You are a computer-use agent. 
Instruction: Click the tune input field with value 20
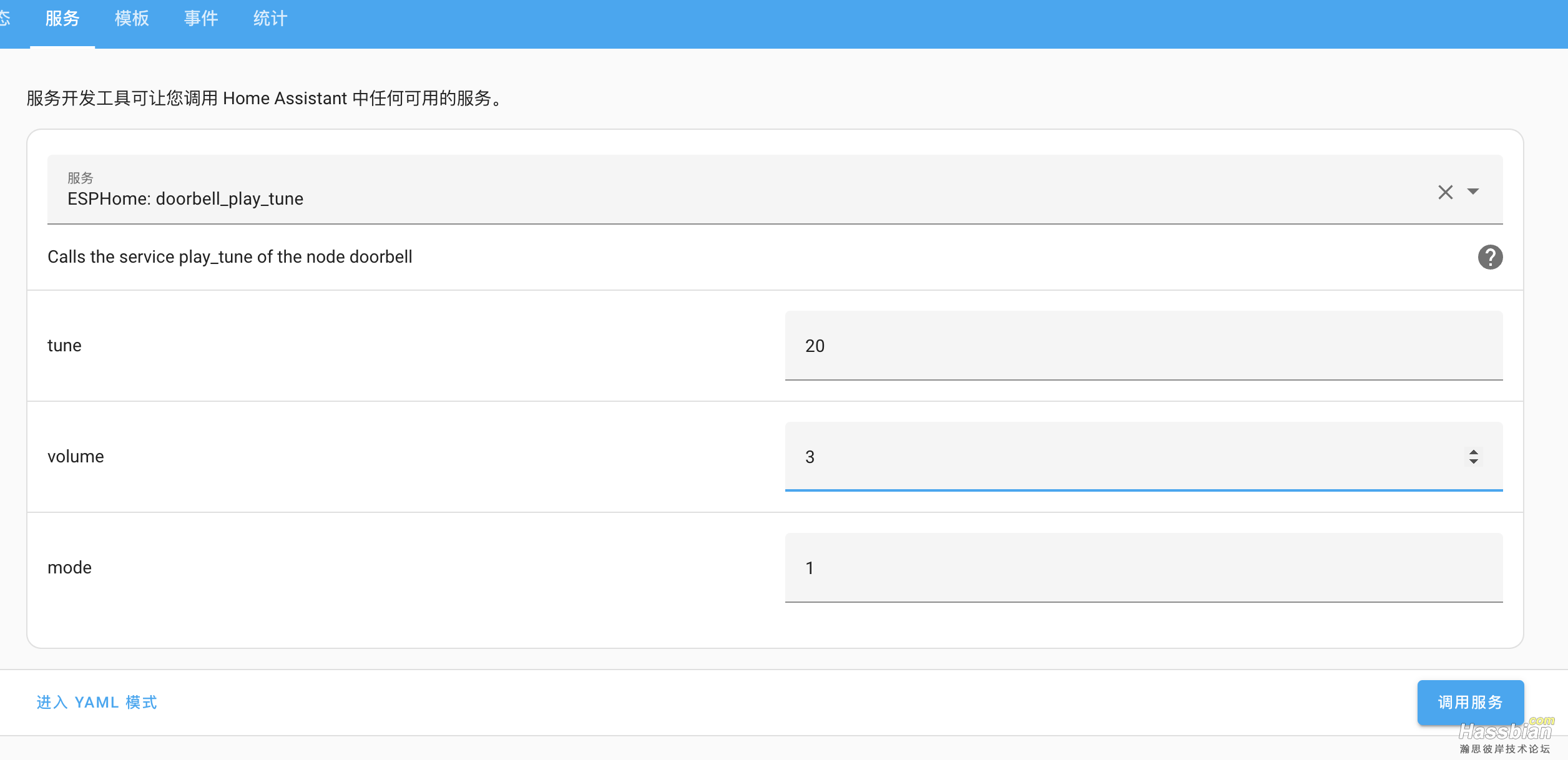point(1144,346)
